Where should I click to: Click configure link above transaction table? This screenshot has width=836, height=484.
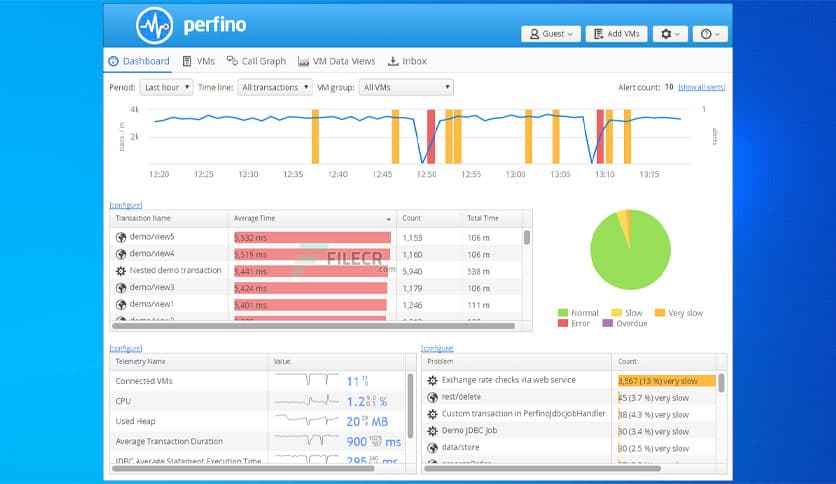(126, 205)
